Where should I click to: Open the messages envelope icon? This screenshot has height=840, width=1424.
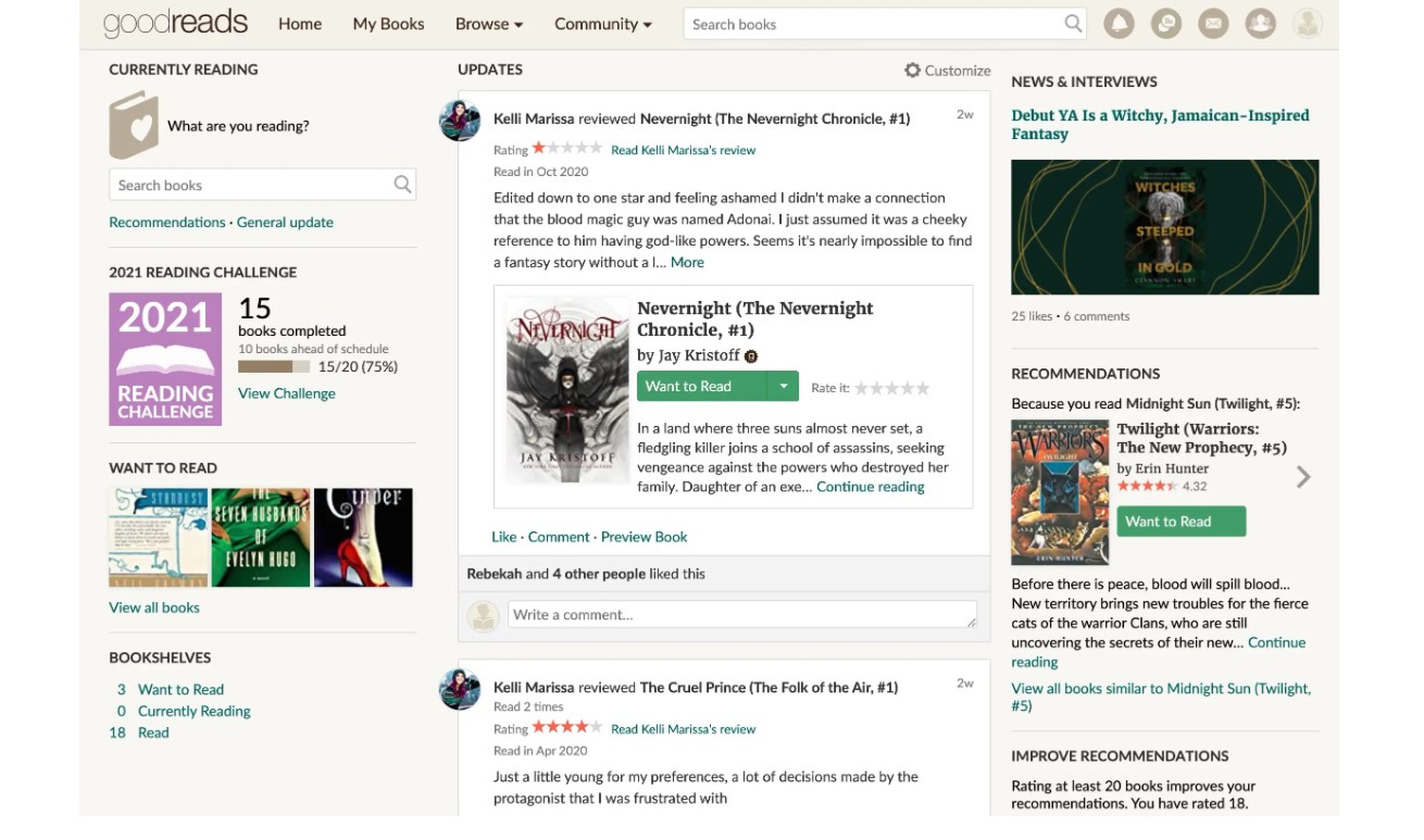click(1213, 24)
